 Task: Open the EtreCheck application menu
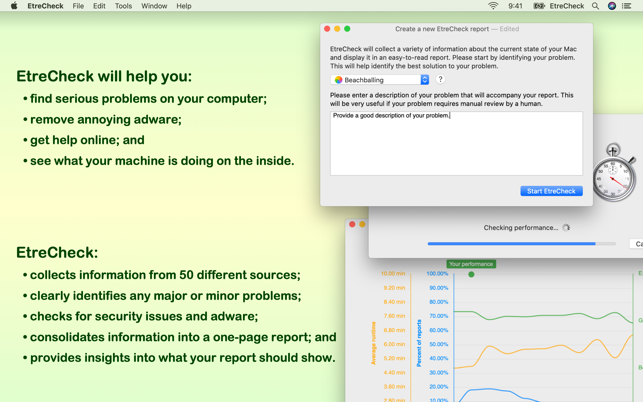[45, 6]
